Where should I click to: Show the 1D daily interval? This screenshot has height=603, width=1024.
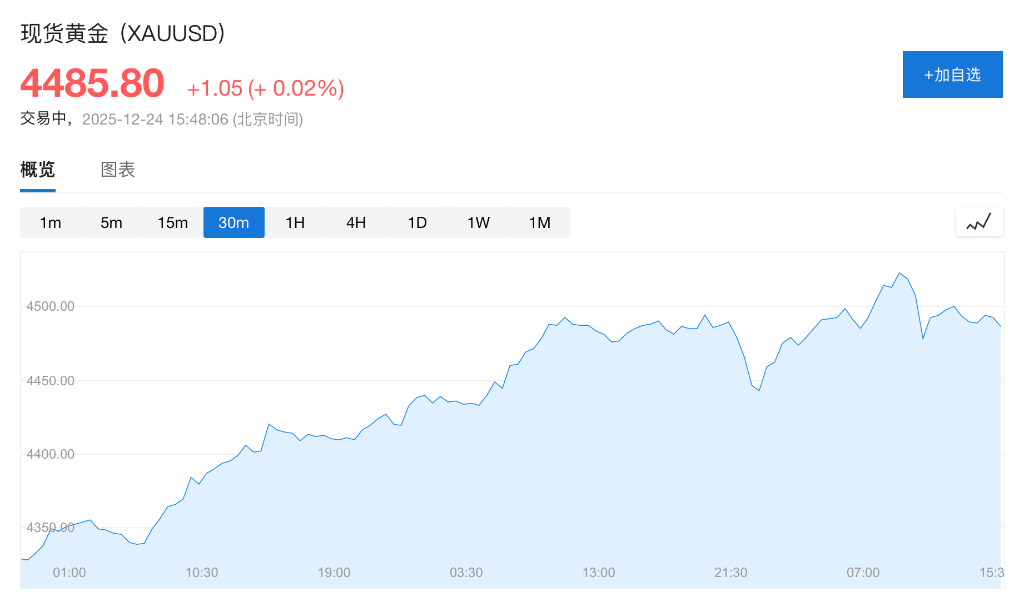click(x=417, y=223)
